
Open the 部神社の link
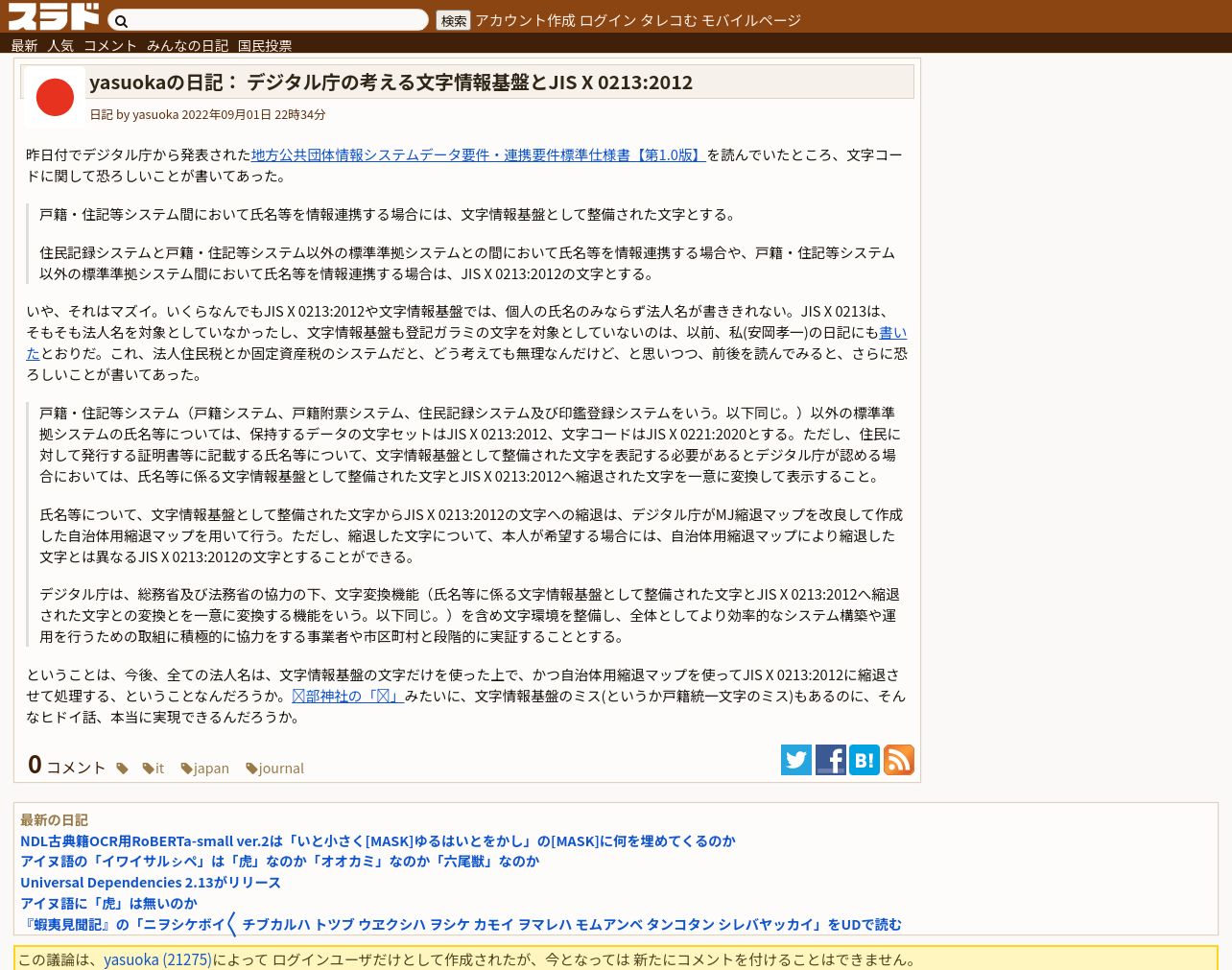pos(347,696)
